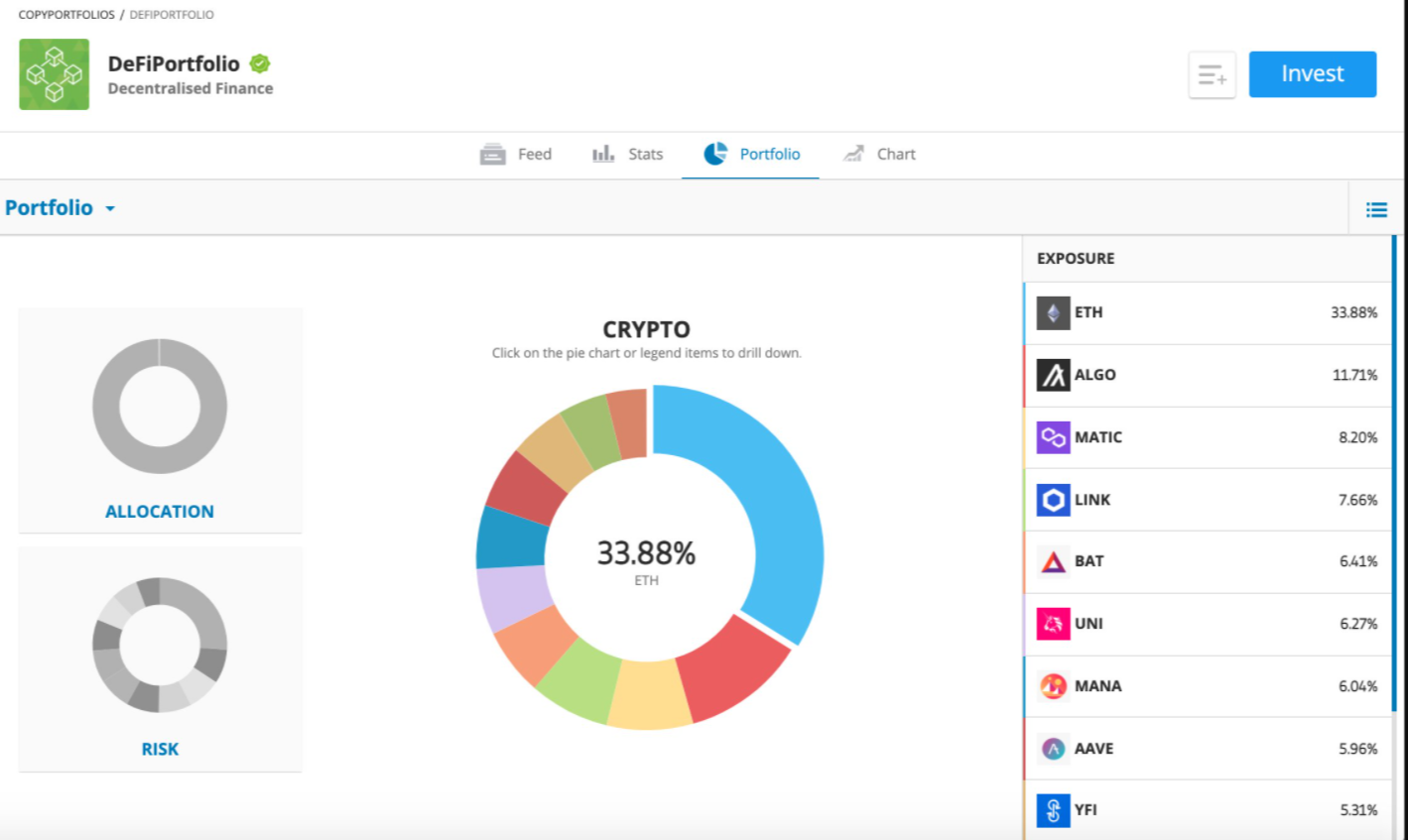The image size is (1408, 840).
Task: Click the BAT label in exposure list
Action: pos(1089,561)
